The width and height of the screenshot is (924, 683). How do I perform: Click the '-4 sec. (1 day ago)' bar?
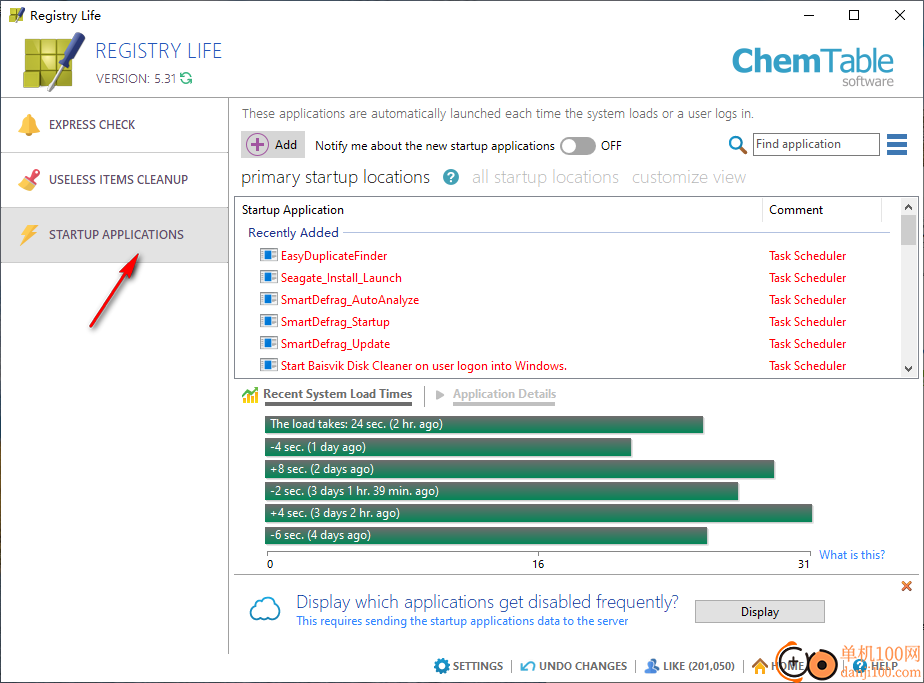coord(448,447)
